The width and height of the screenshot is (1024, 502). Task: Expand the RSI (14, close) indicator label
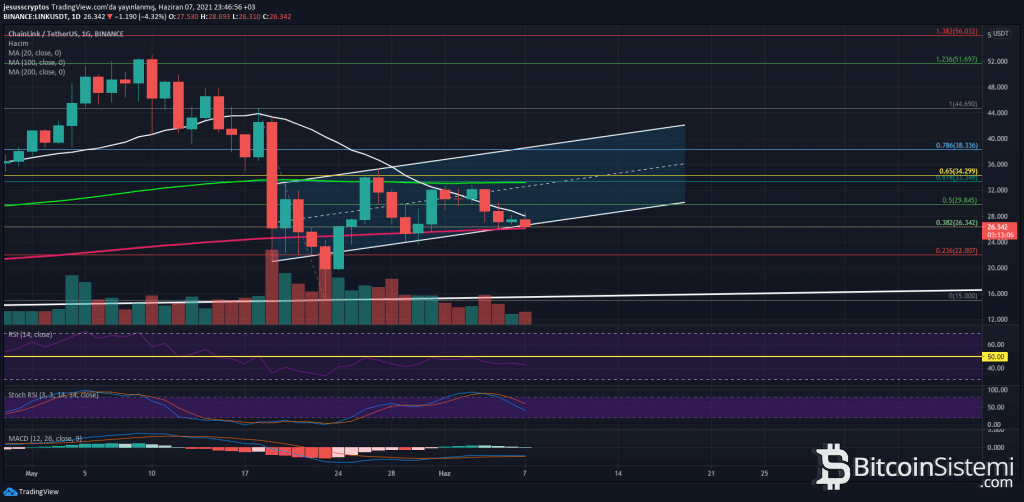pos(30,332)
